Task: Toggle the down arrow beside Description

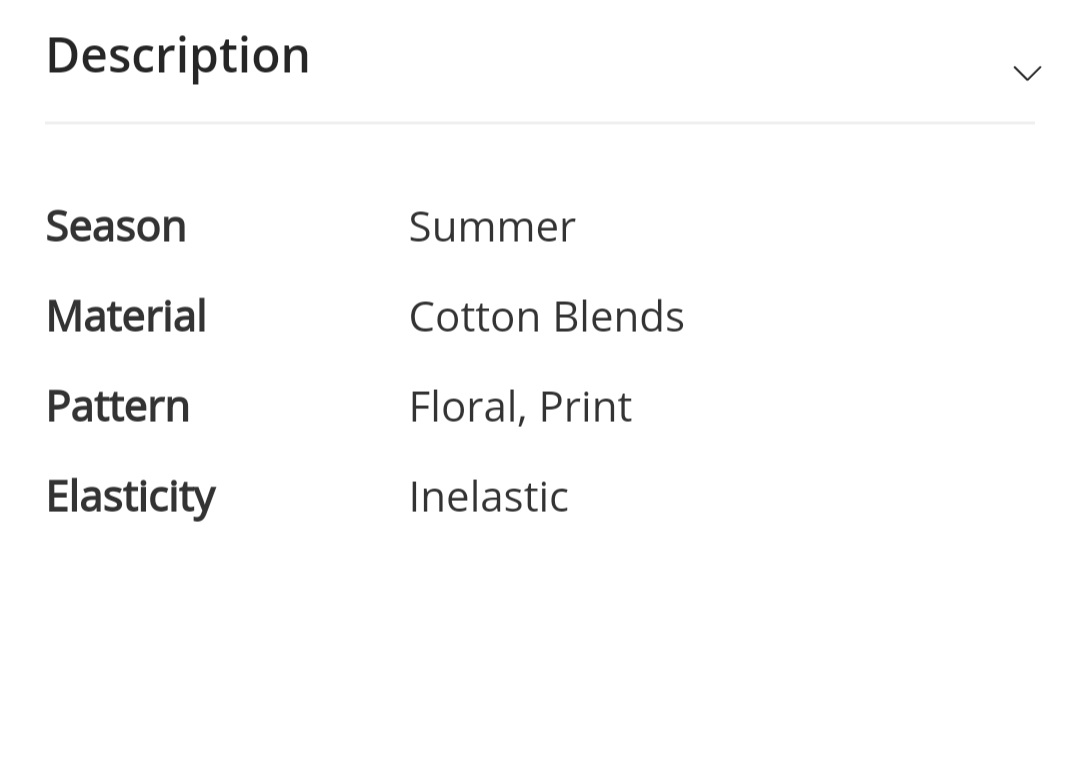Action: click(x=1026, y=73)
